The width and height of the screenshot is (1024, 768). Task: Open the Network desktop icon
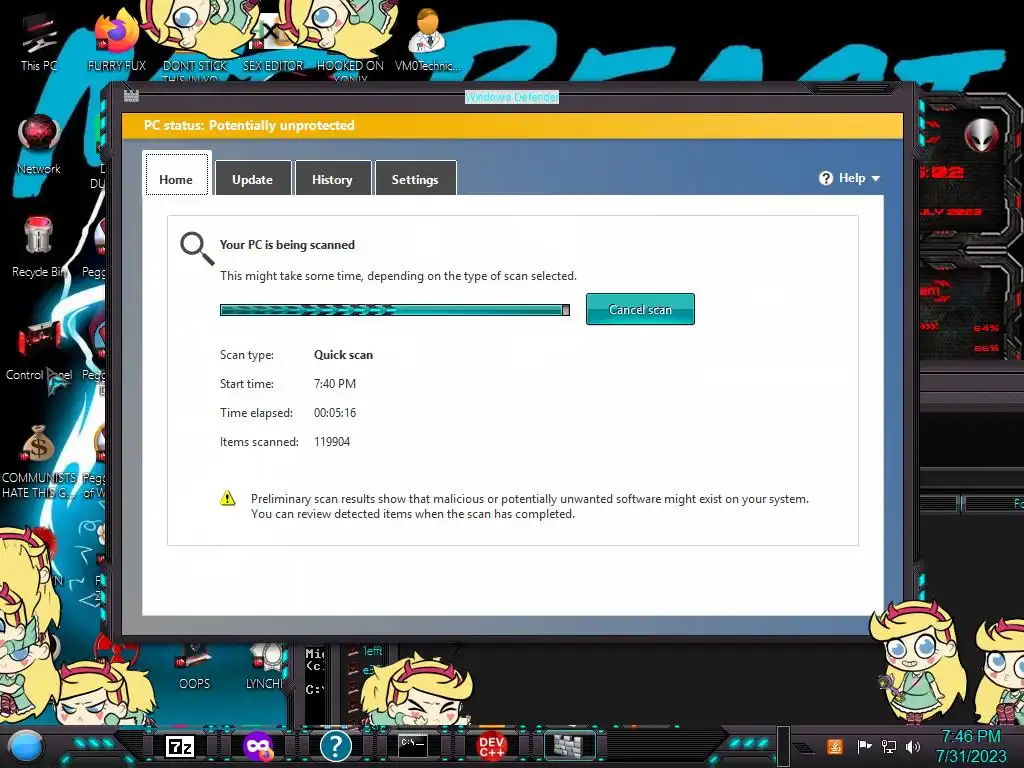click(39, 145)
